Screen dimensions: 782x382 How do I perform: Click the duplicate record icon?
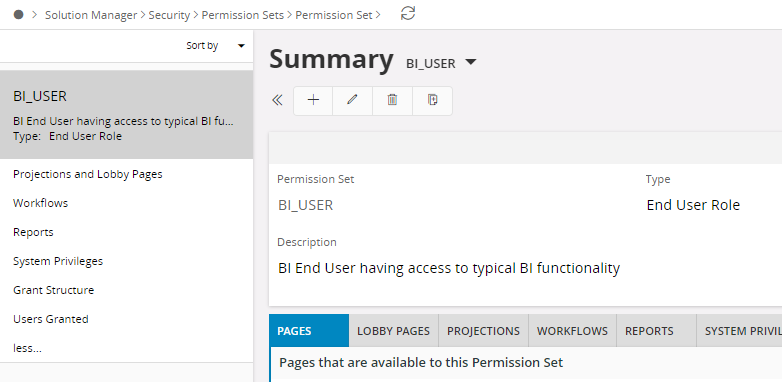(432, 100)
